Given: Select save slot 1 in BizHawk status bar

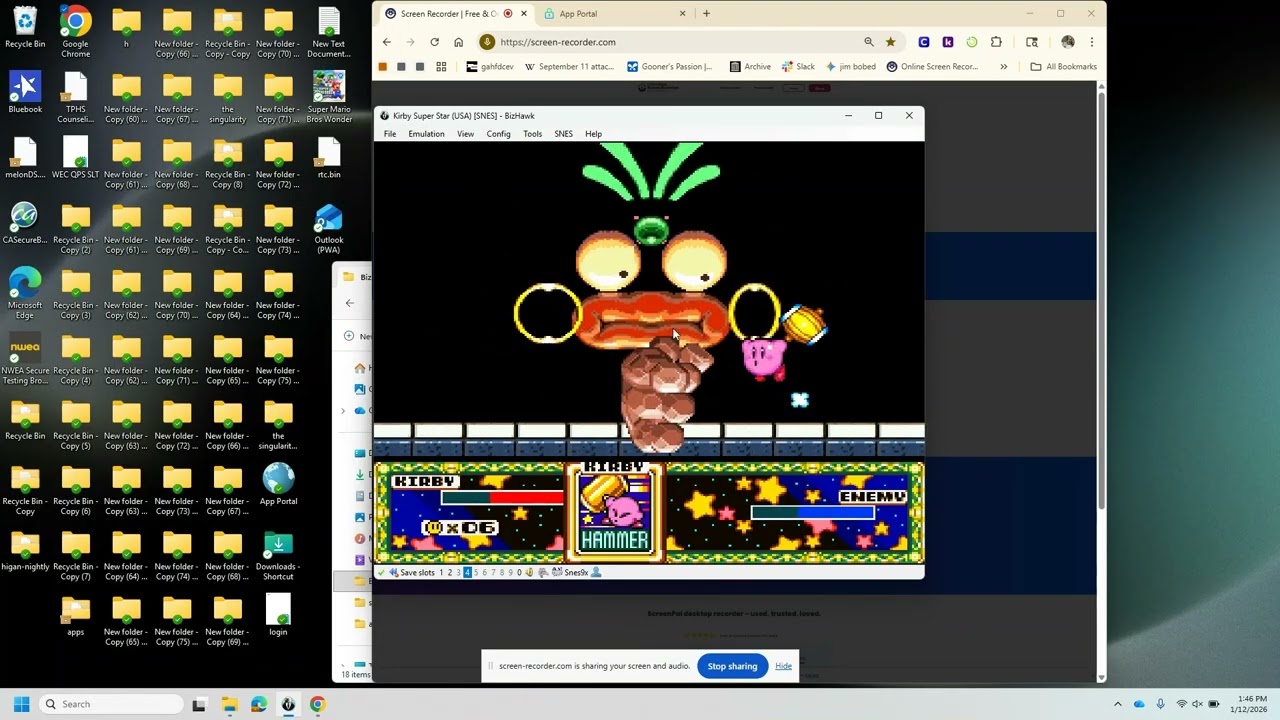Looking at the screenshot, I should (x=441, y=573).
